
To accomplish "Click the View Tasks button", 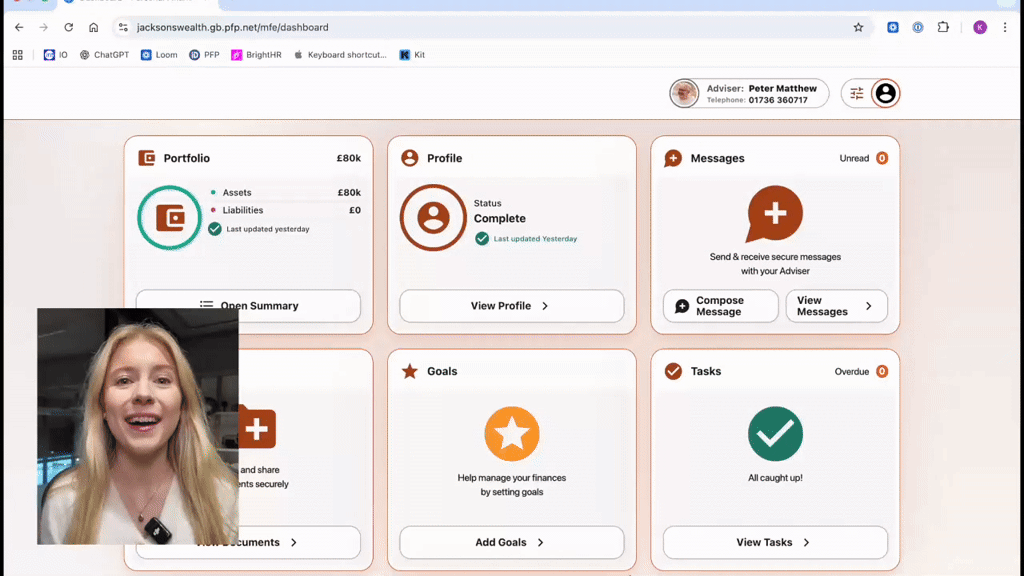I will [775, 542].
